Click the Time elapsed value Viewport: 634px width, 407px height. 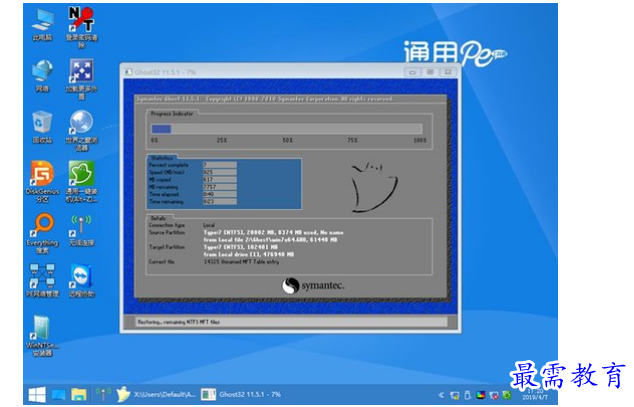220,194
